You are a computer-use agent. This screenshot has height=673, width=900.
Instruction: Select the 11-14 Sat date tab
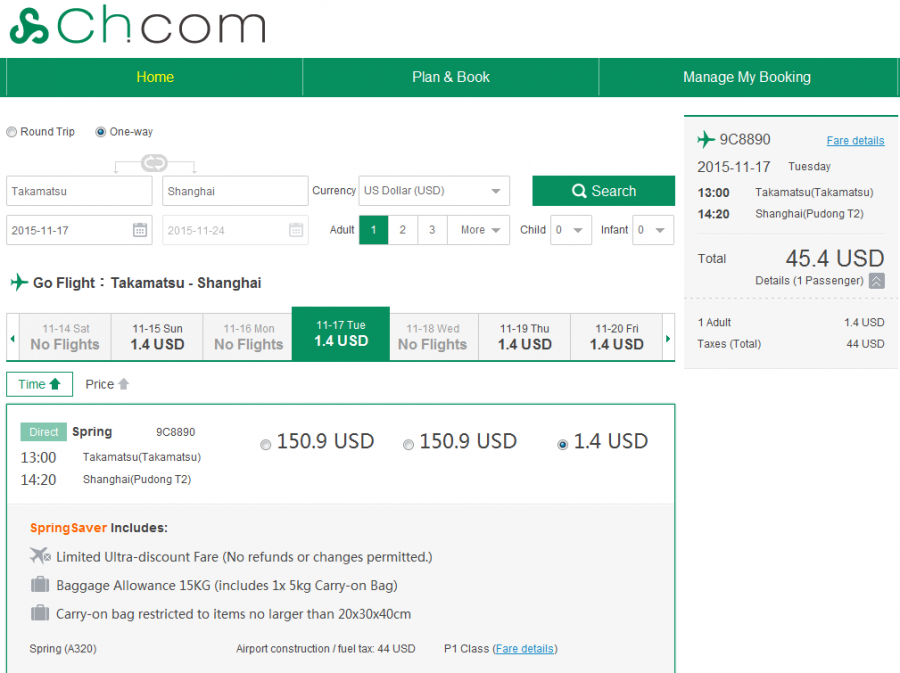tap(65, 337)
